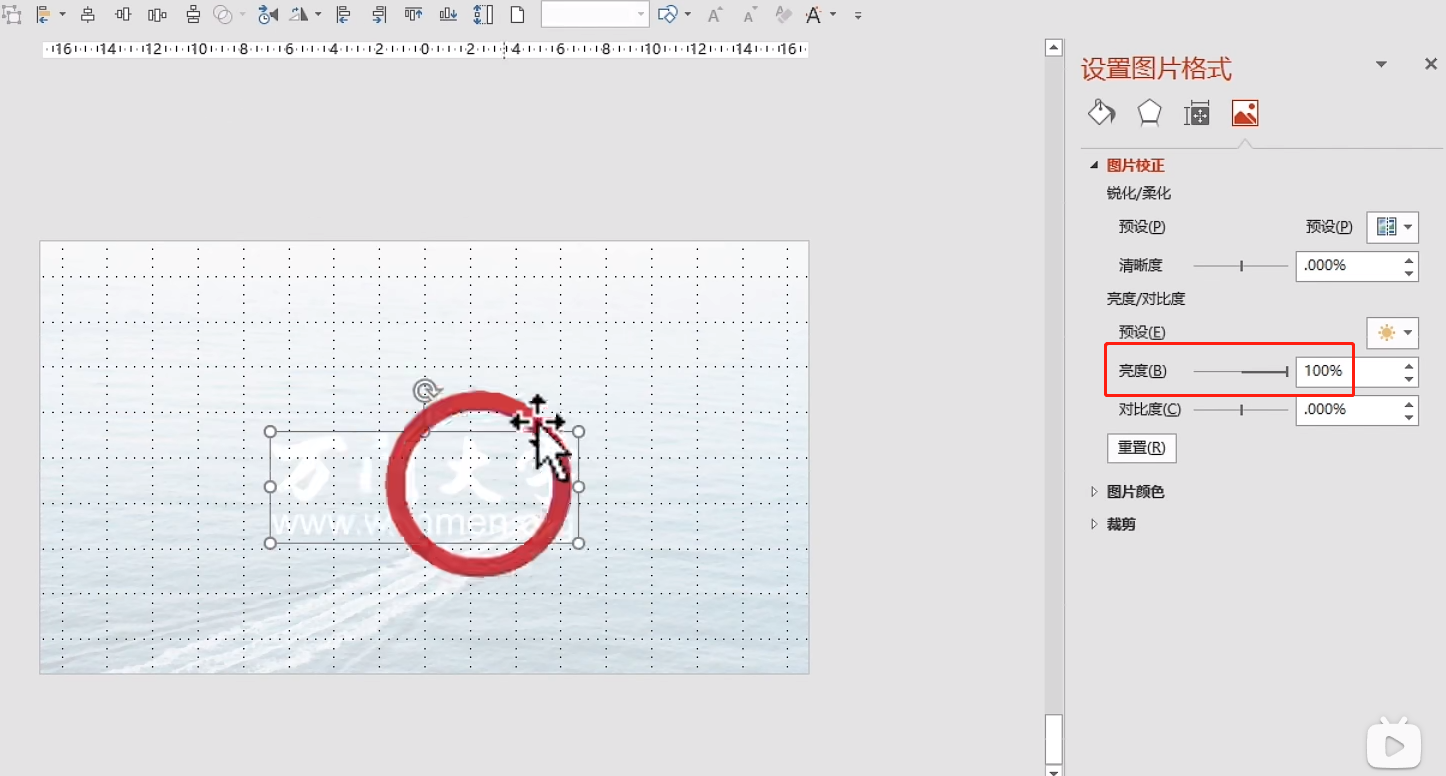This screenshot has height=776, width=1446.
Task: Increase 清晰度 with the up stepper
Action: click(1409, 259)
